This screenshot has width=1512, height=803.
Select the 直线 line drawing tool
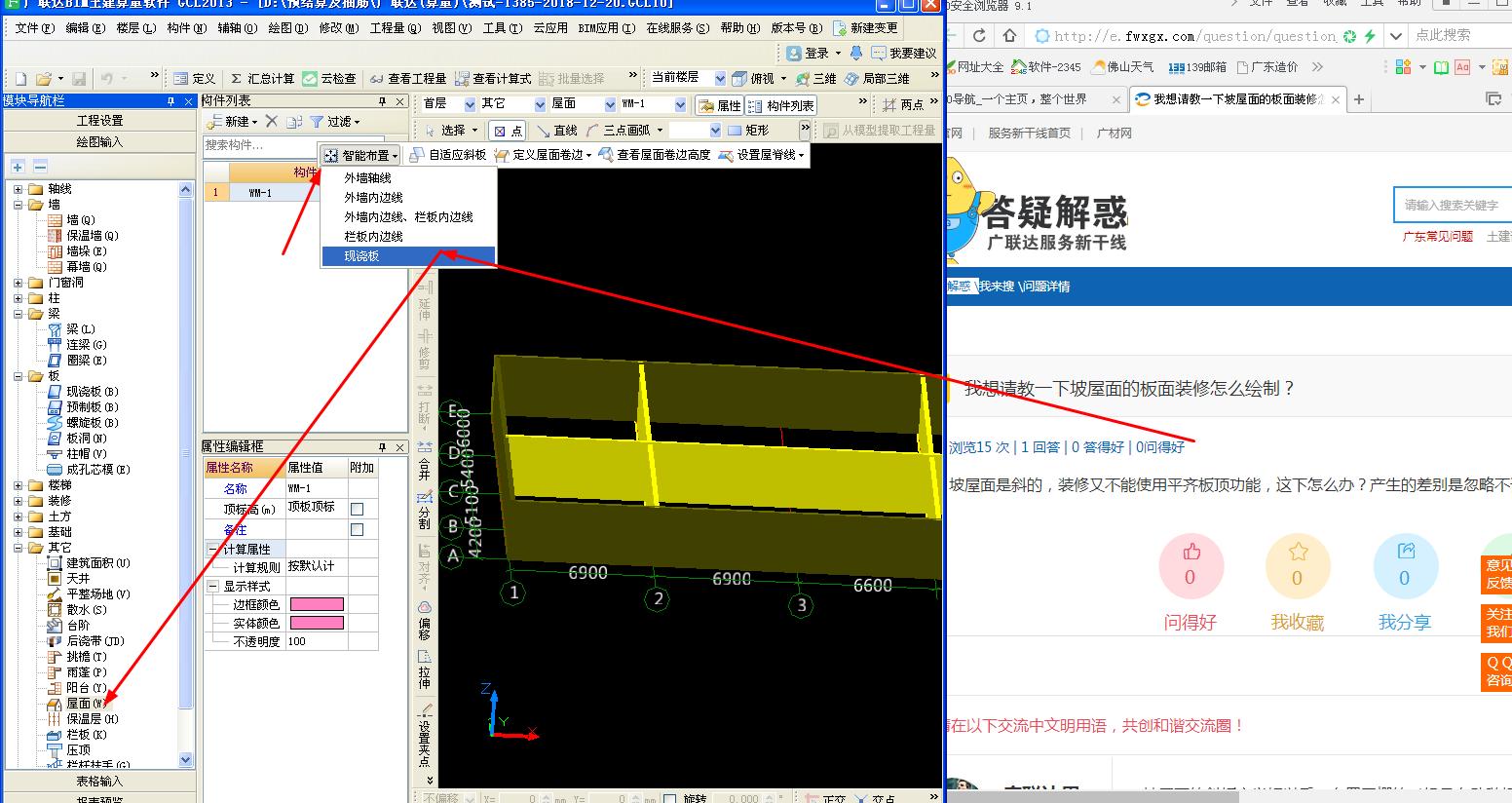point(555,130)
